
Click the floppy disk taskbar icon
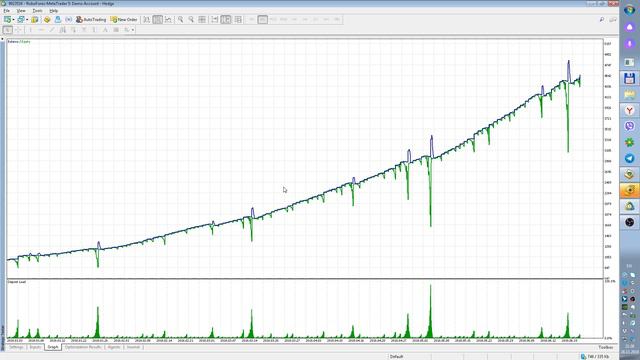click(x=629, y=78)
